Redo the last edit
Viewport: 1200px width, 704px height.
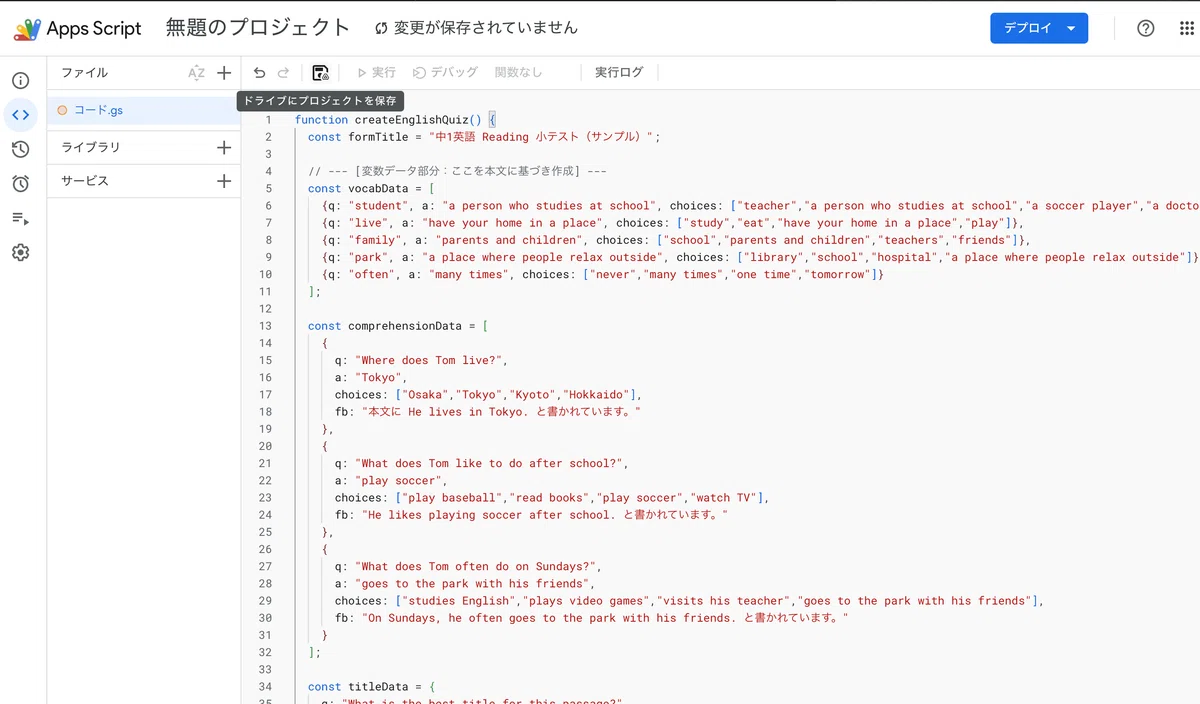click(x=284, y=73)
